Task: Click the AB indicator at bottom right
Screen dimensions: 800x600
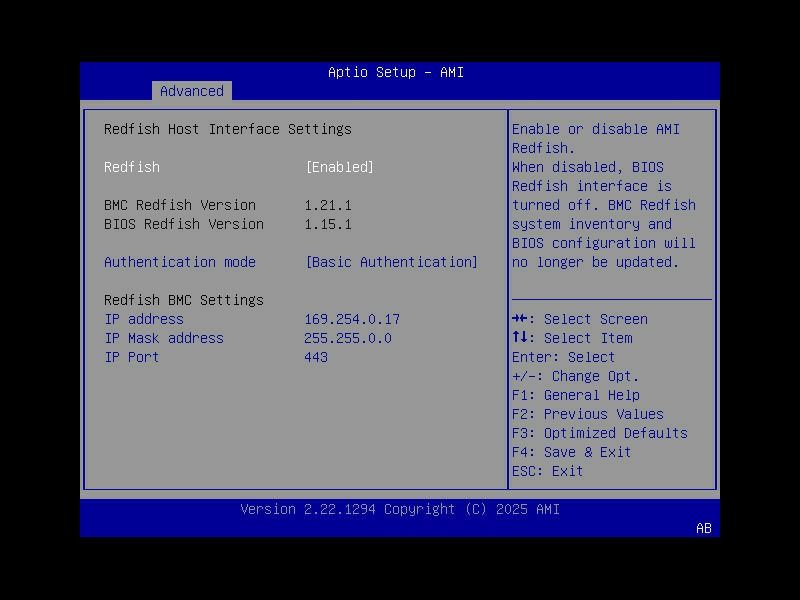Action: point(701,530)
